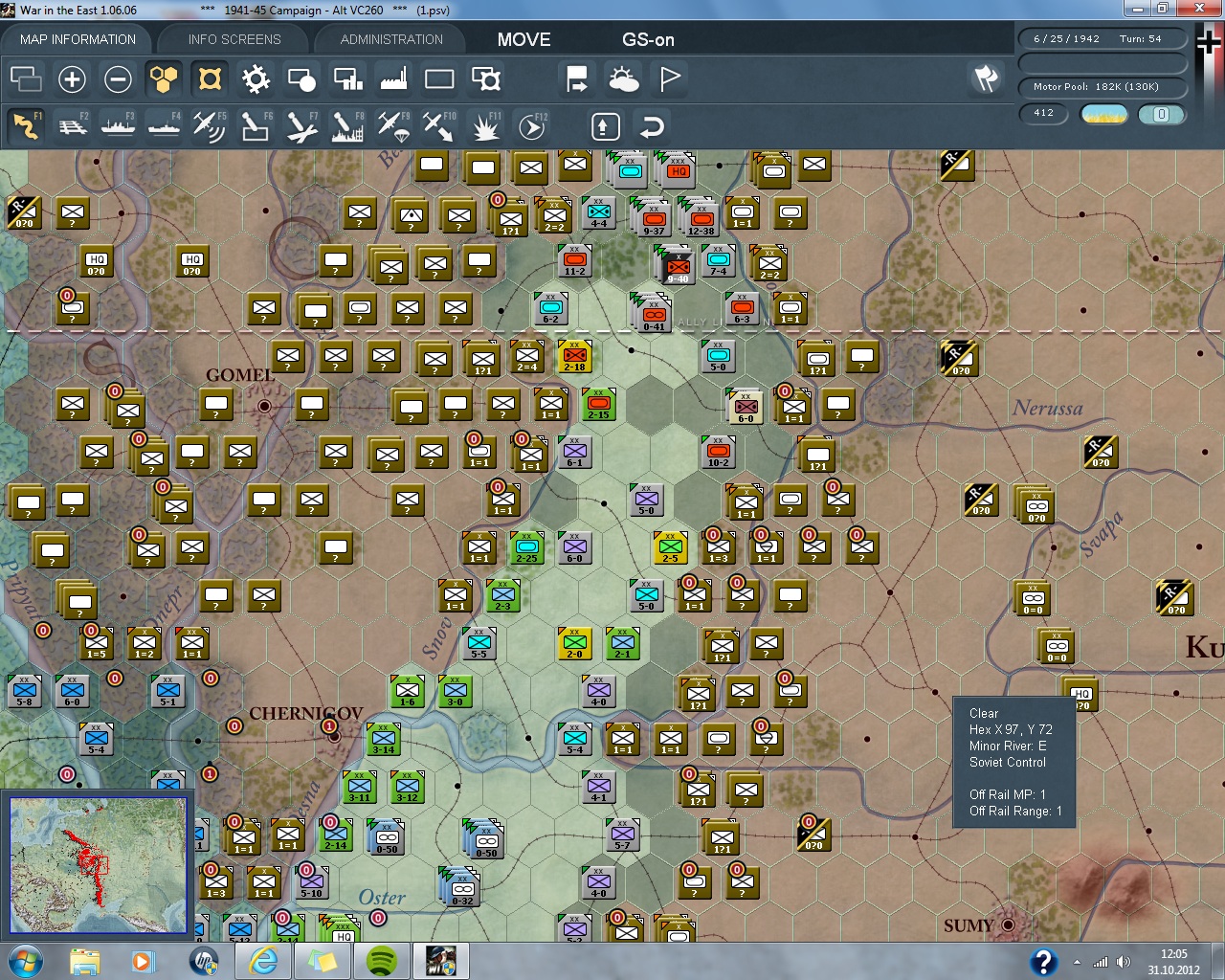Select rail movement mode (F2)
1225x980 pixels.
pyautogui.click(x=73, y=126)
